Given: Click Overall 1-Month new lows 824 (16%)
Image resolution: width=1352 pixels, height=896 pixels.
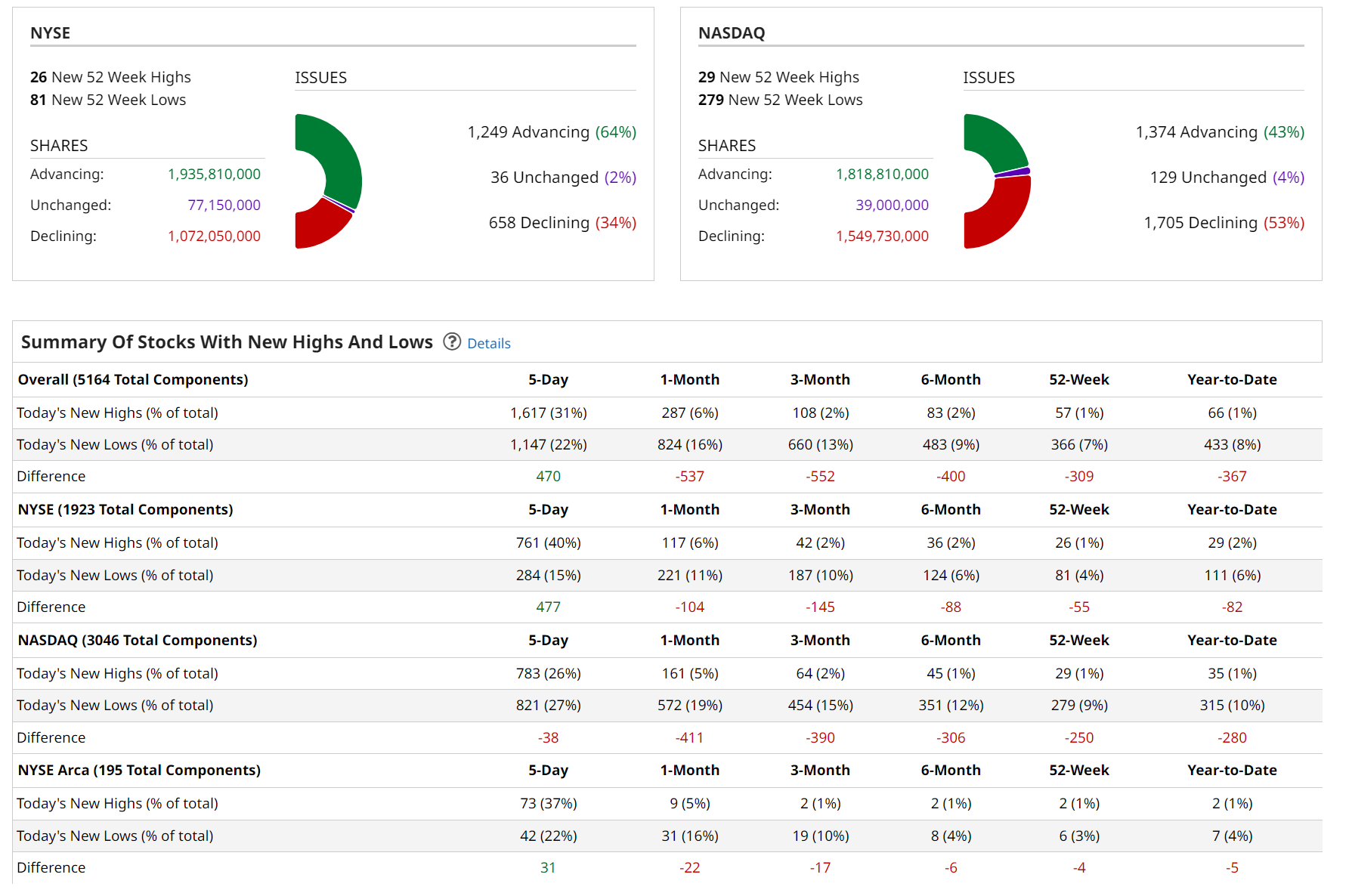Looking at the screenshot, I should (690, 445).
